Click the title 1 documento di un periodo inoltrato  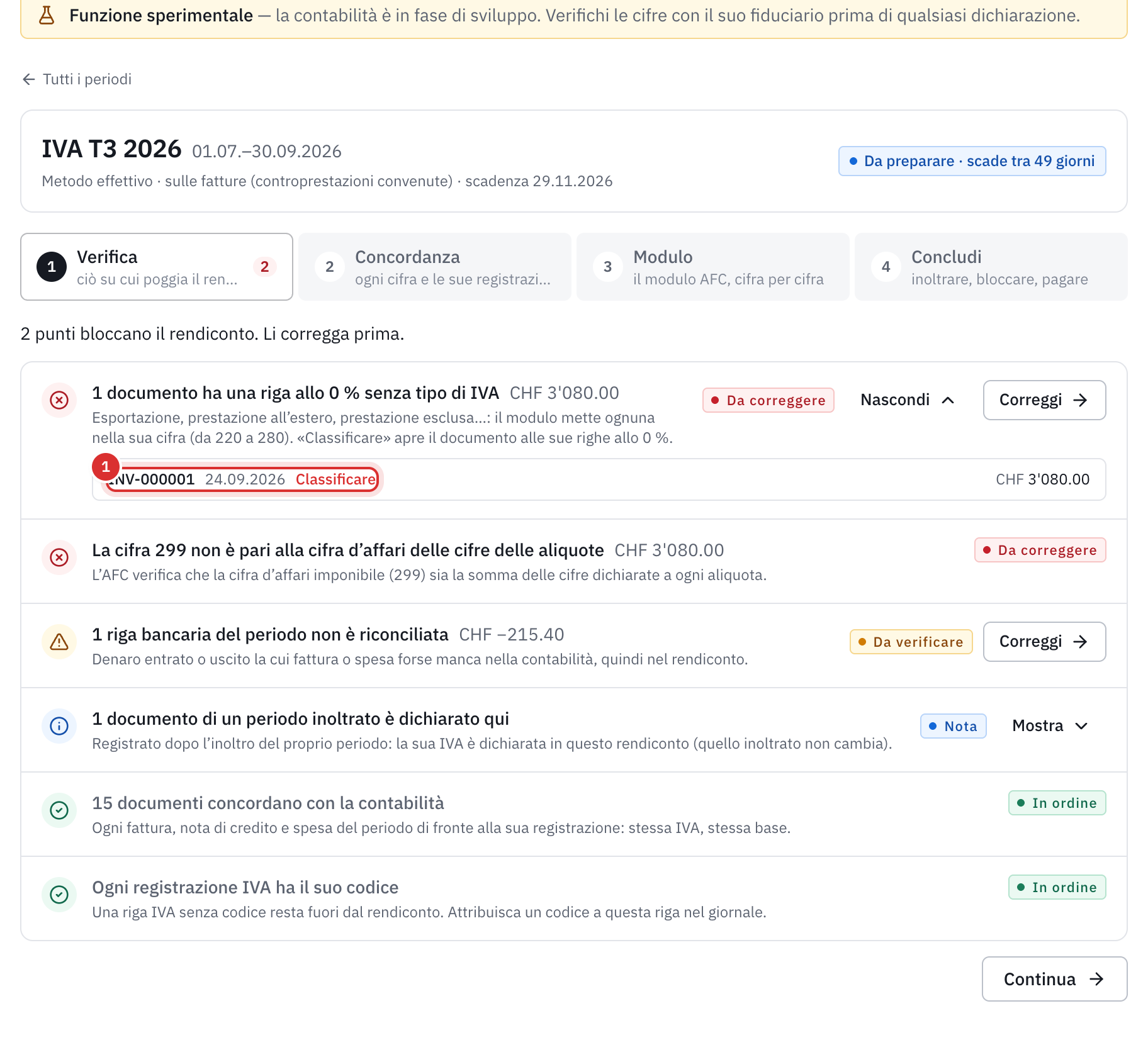301,719
